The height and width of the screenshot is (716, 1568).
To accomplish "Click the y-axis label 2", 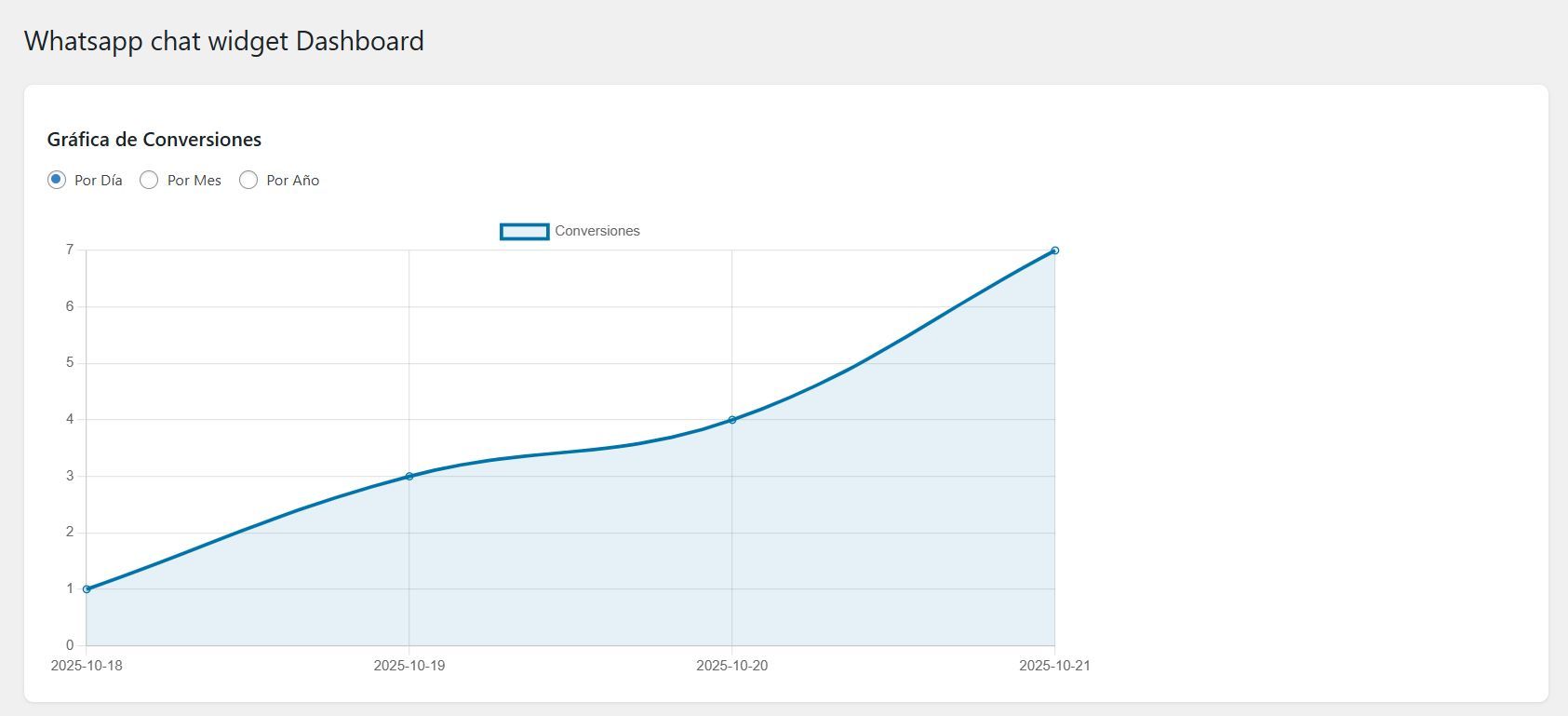I will tap(70, 532).
